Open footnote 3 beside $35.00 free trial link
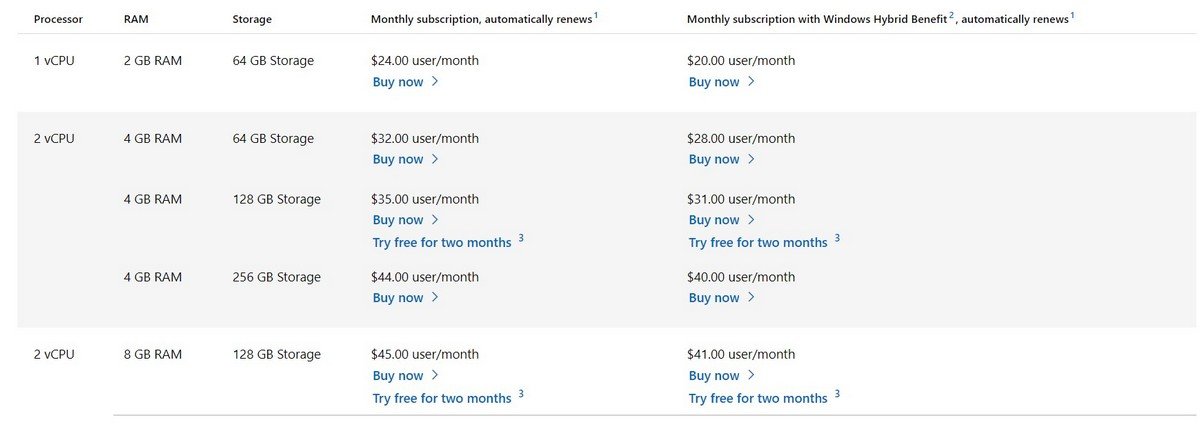The height and width of the screenshot is (425, 1200). click(521, 239)
